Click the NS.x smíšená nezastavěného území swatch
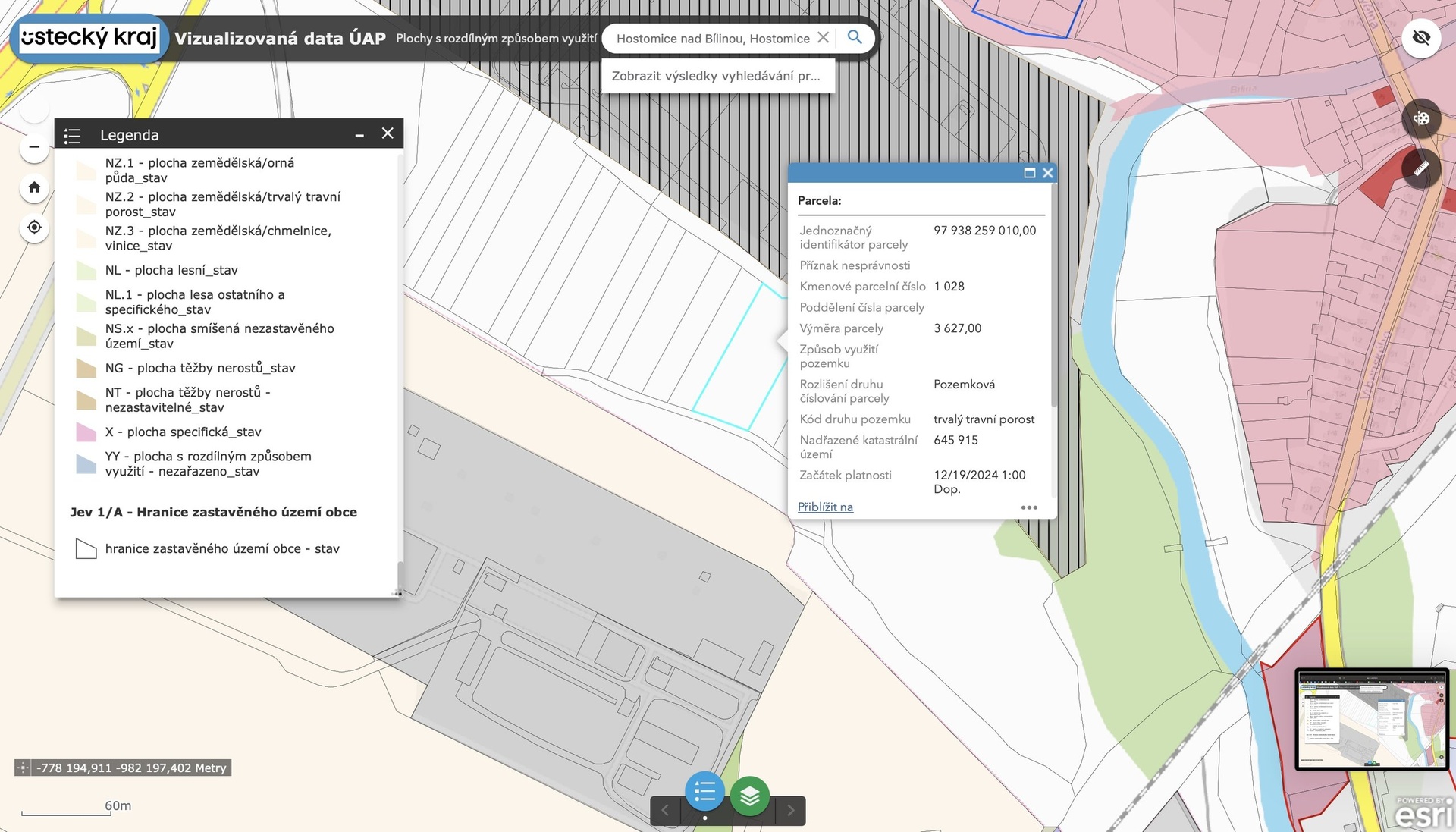1456x832 pixels. coord(86,336)
